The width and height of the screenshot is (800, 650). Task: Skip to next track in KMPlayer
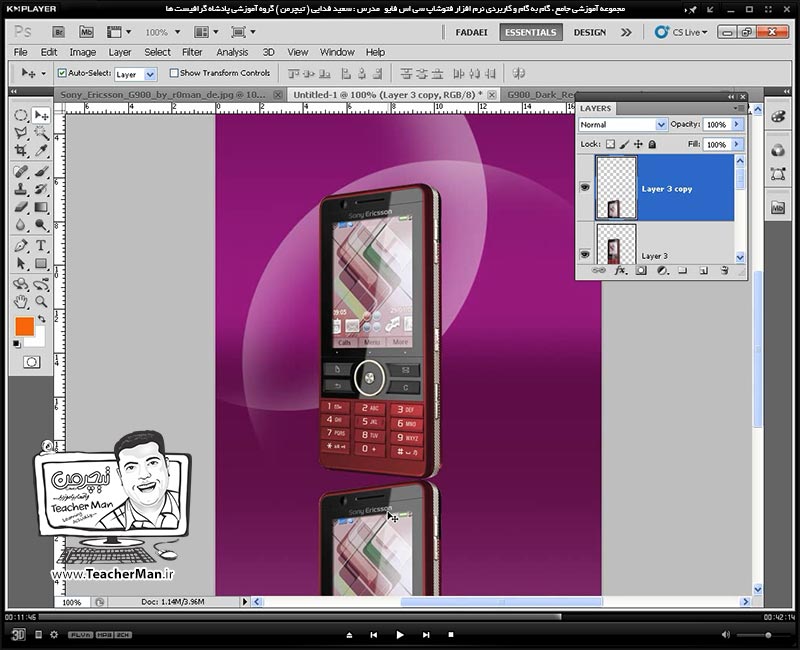tap(426, 635)
